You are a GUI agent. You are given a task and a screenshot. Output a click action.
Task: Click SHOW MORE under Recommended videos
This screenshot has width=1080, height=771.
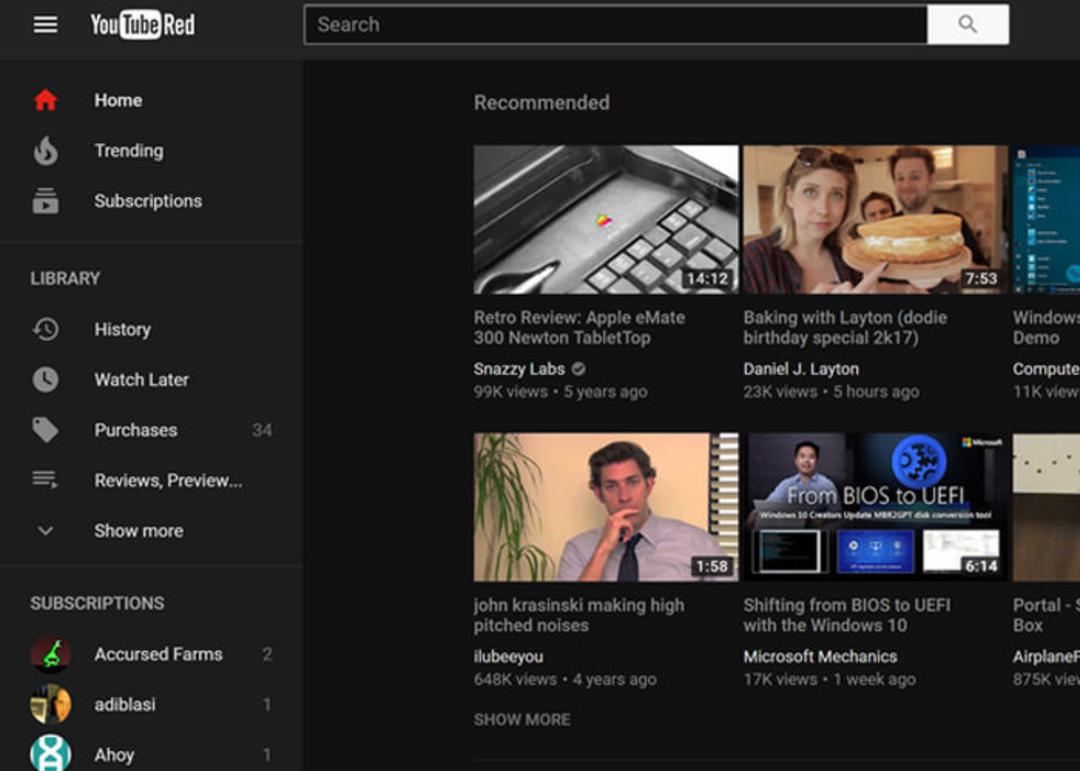click(x=522, y=720)
